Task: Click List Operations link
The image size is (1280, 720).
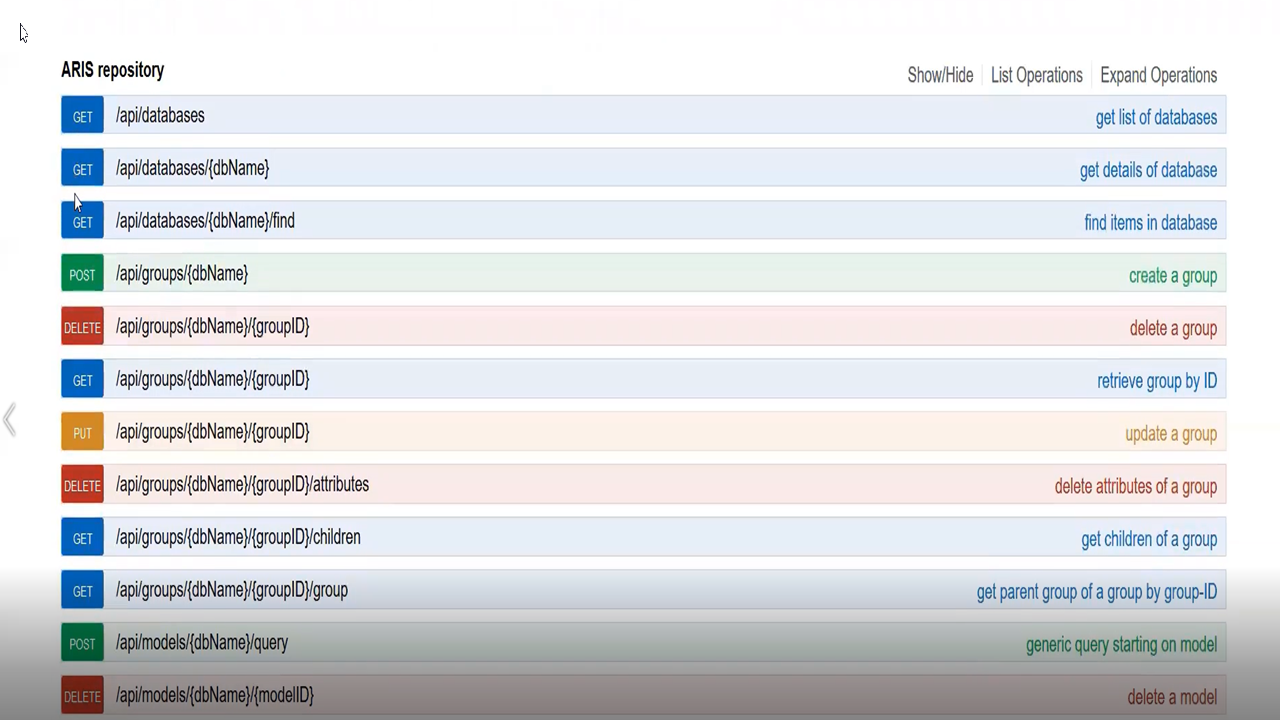Action: pos(1036,75)
